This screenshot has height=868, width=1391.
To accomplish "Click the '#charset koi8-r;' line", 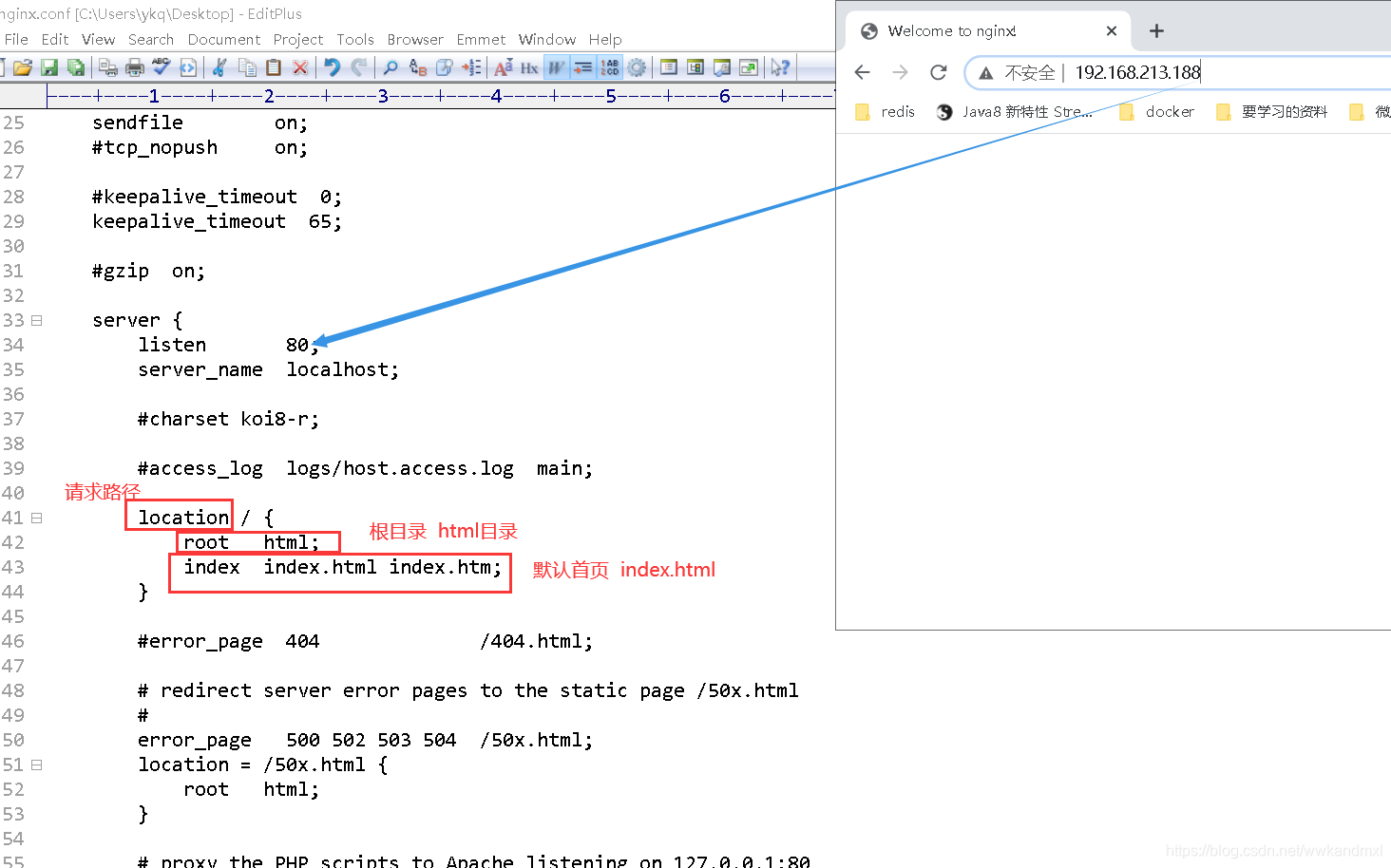I will [x=228, y=419].
